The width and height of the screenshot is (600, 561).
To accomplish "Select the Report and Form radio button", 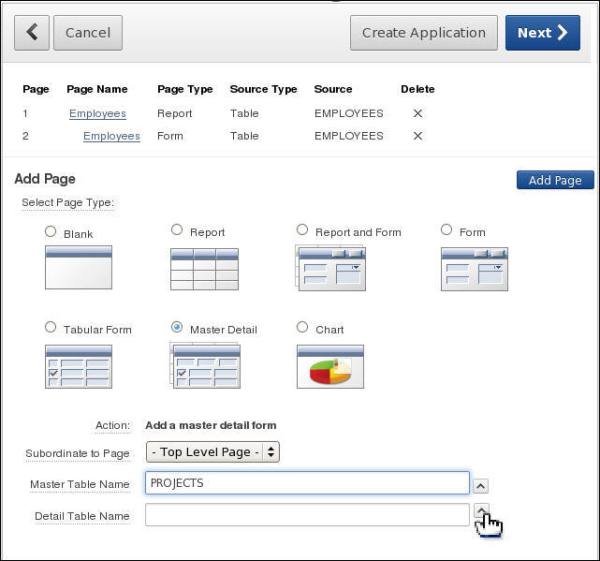I will [x=302, y=230].
